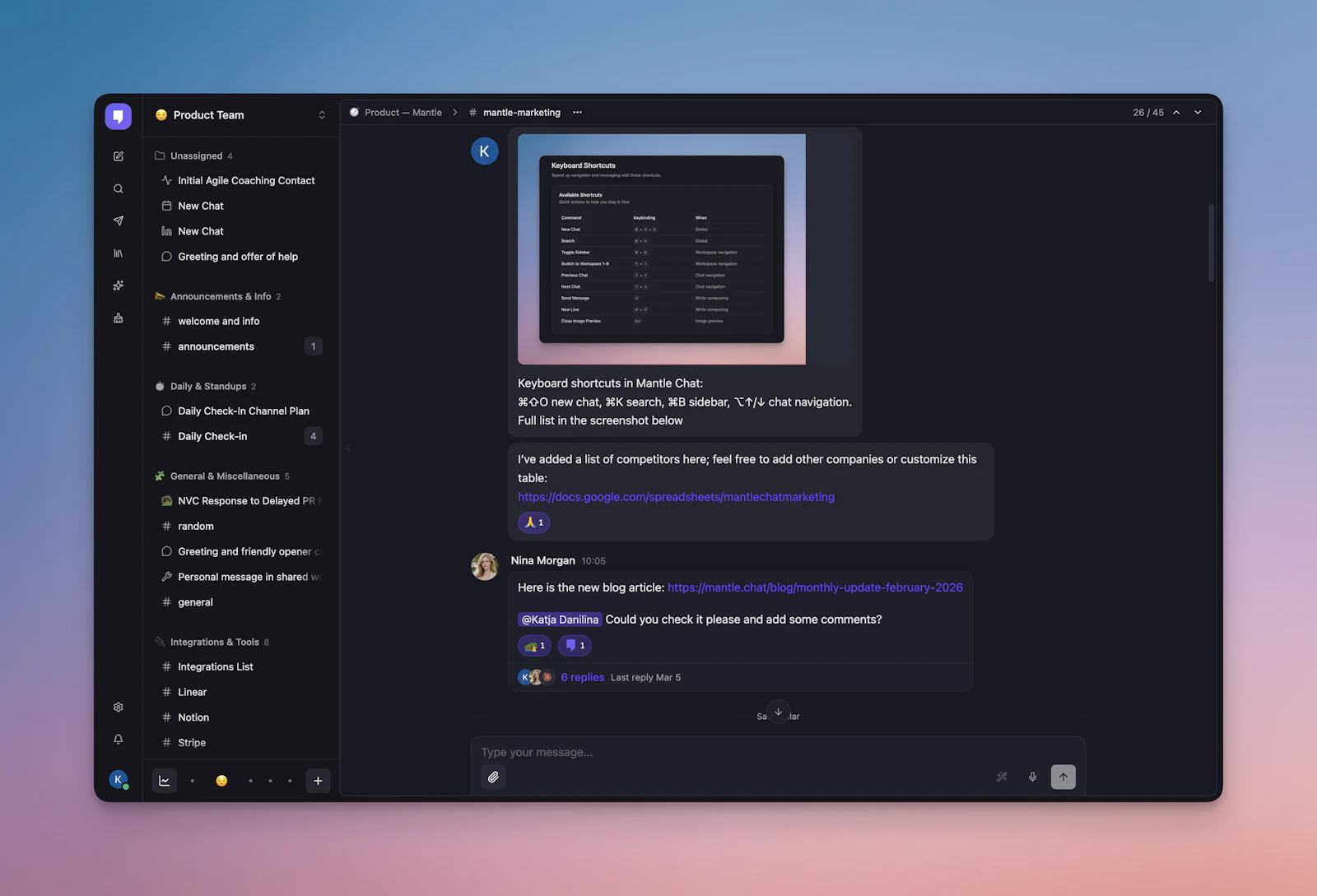1317x896 pixels.
Task: Click Product — Mantle breadcrumb
Action: click(396, 113)
